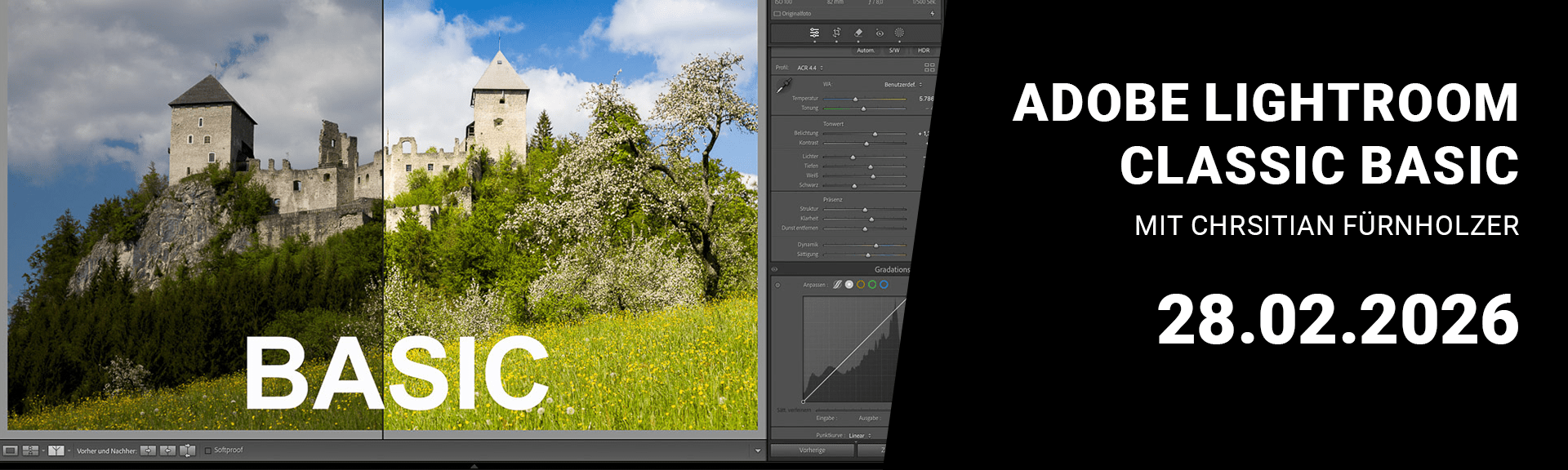Choose the healing eraser tool
Viewport: 1568px width, 470px height.
858,33
